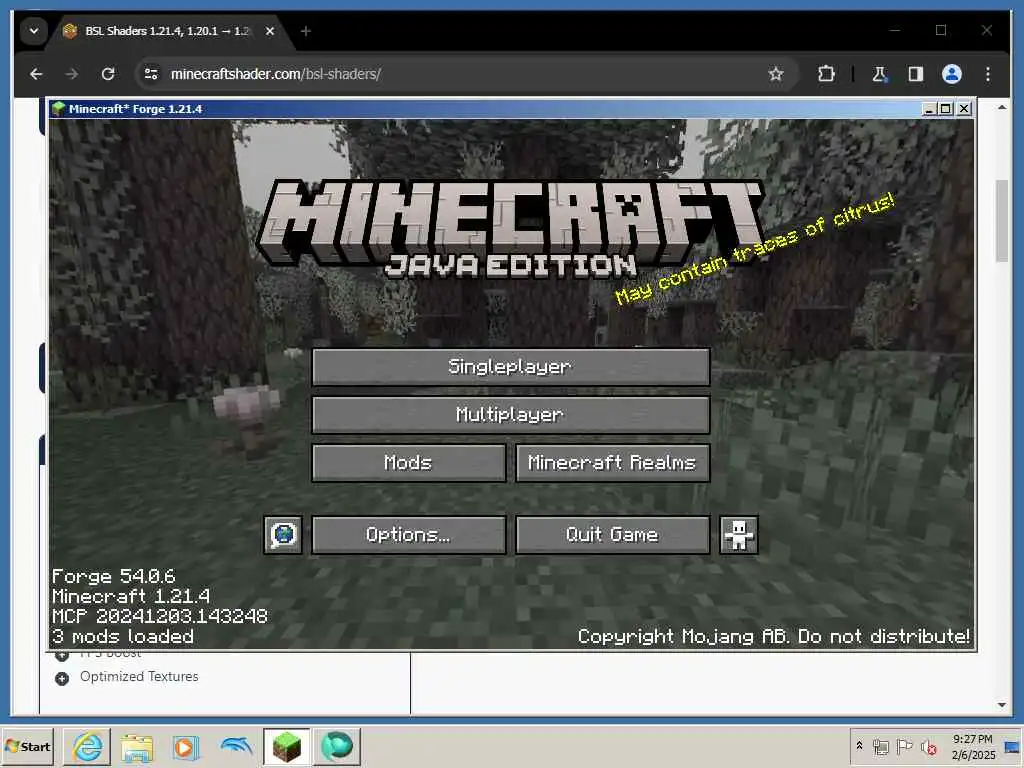Open the Singleplayer menu in Minecraft

[x=511, y=366]
